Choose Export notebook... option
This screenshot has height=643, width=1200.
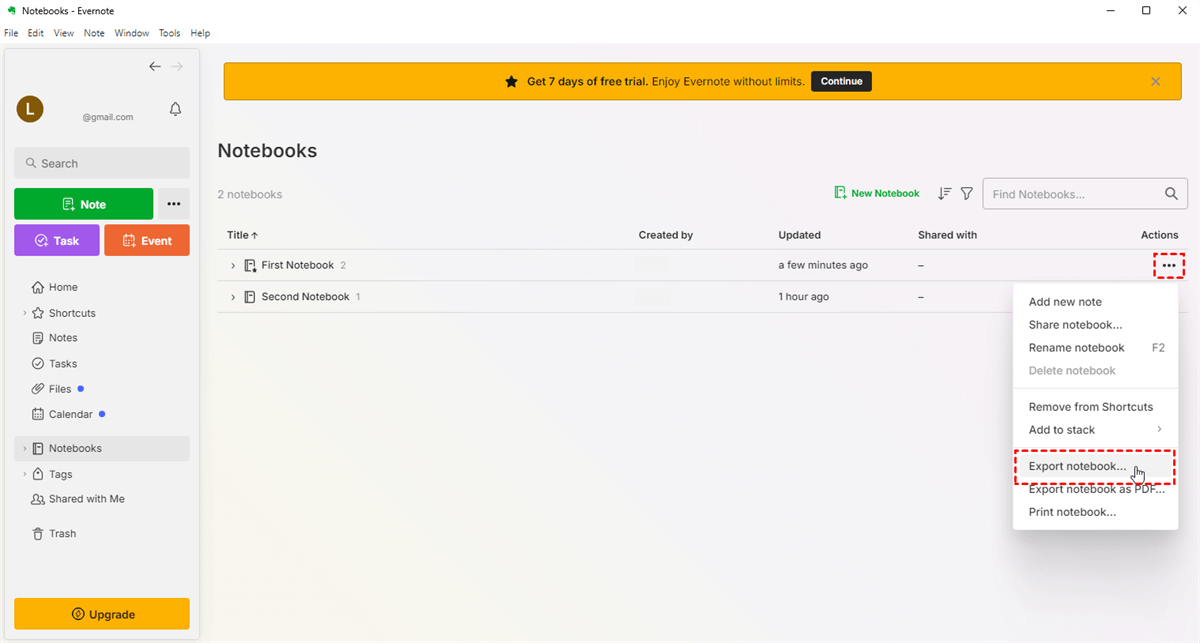coord(1095,467)
